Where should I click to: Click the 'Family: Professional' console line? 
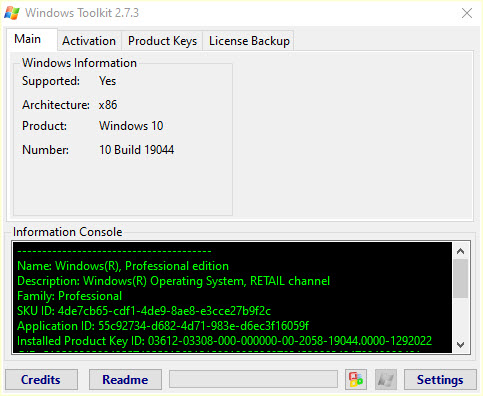[x=69, y=296]
